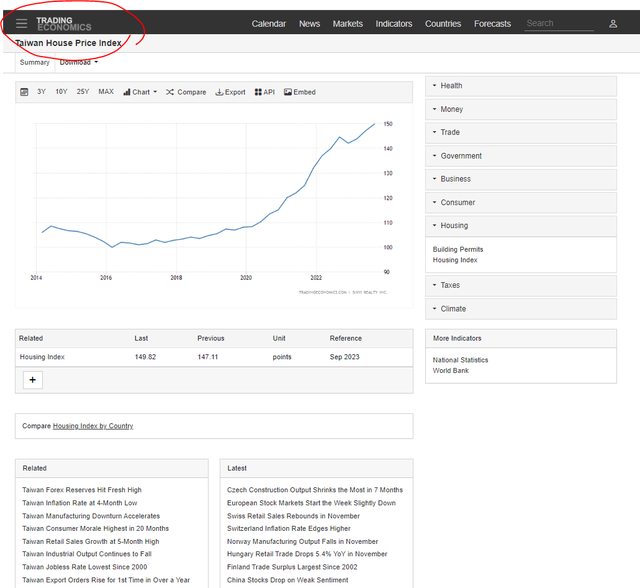Viewport: 640px width, 588px height.
Task: Click the Search input field
Action: tap(558, 23)
